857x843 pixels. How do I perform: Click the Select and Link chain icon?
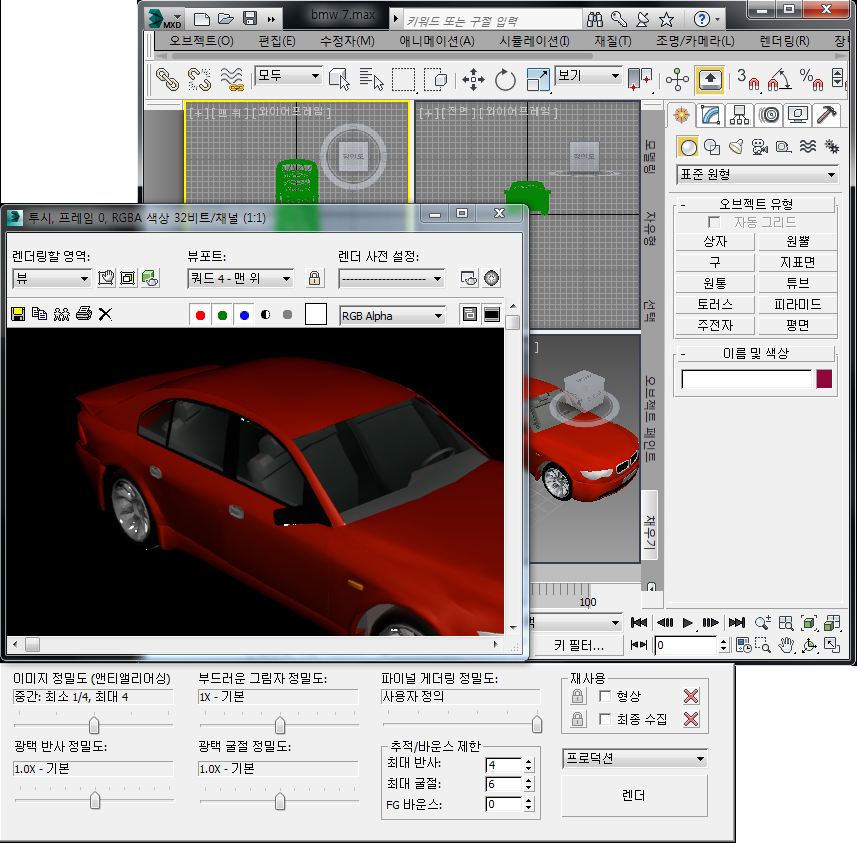point(167,79)
